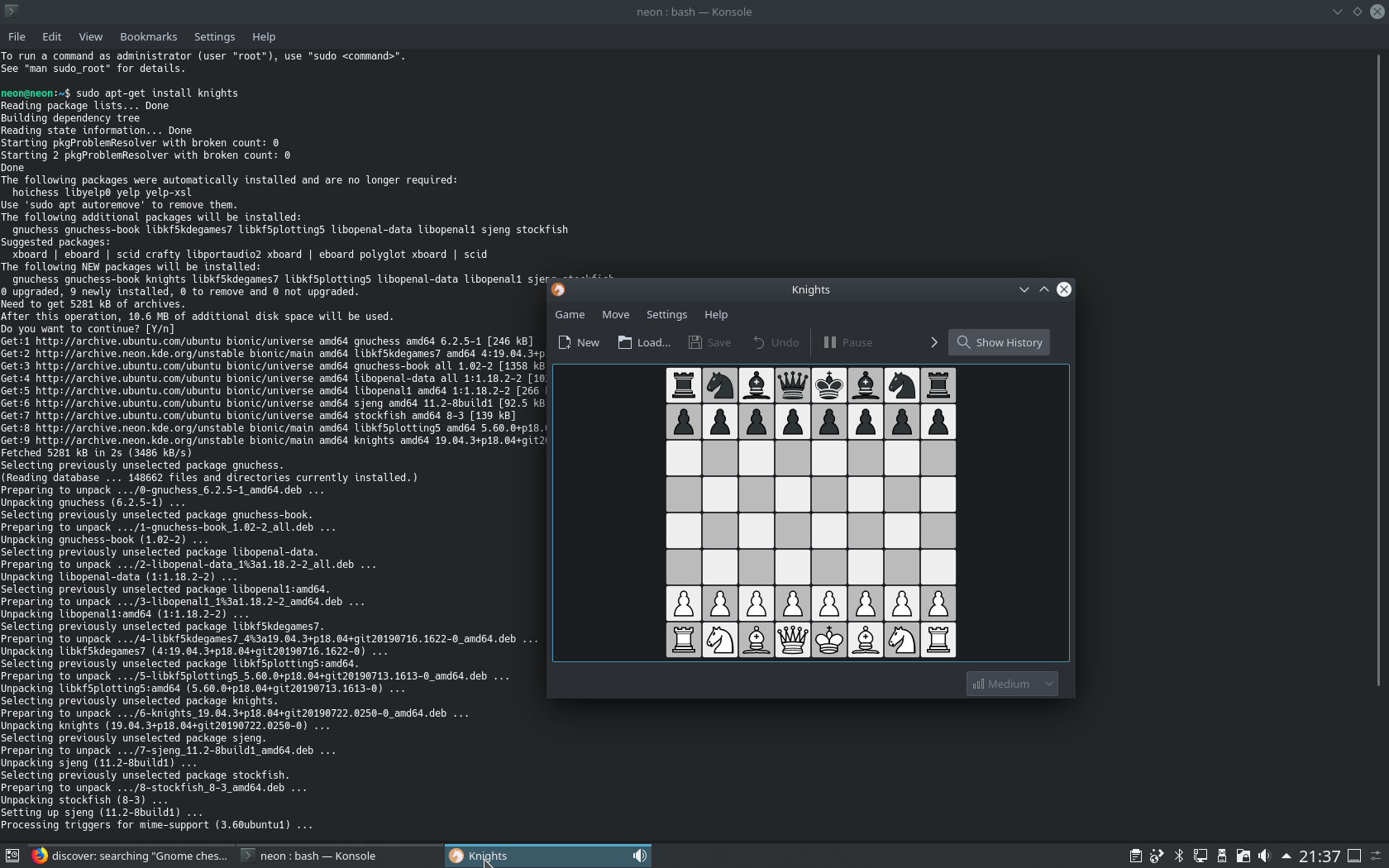Open the Game menu in Knights

click(x=570, y=315)
